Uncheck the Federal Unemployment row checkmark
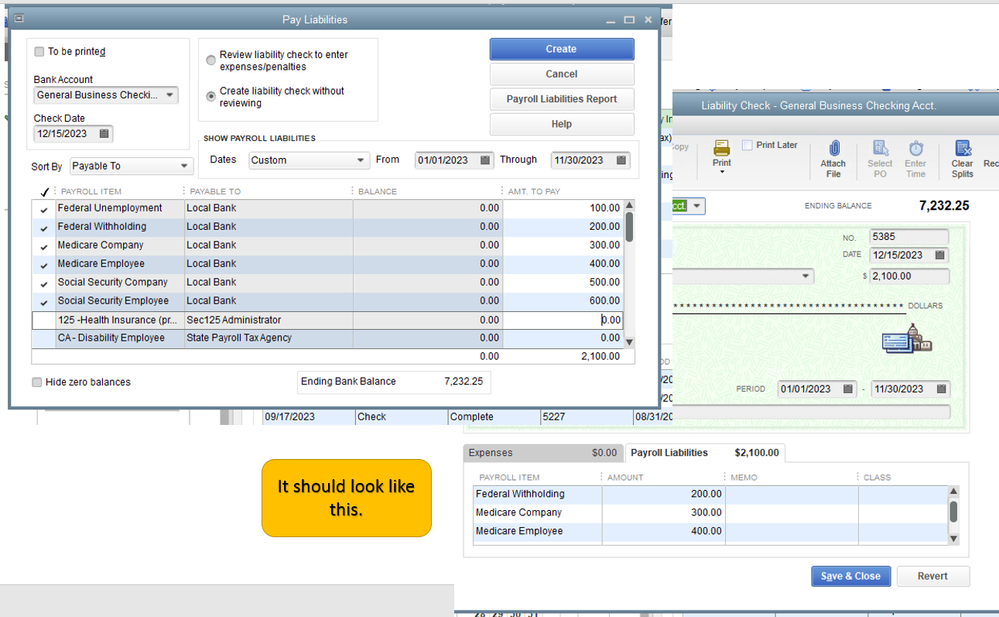Image resolution: width=999 pixels, height=617 pixels. (x=44, y=209)
